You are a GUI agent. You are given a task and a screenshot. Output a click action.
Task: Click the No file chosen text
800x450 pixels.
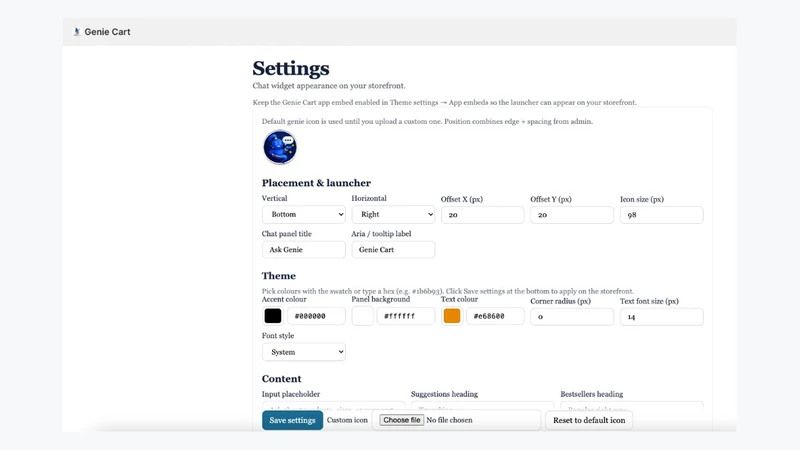(x=449, y=420)
